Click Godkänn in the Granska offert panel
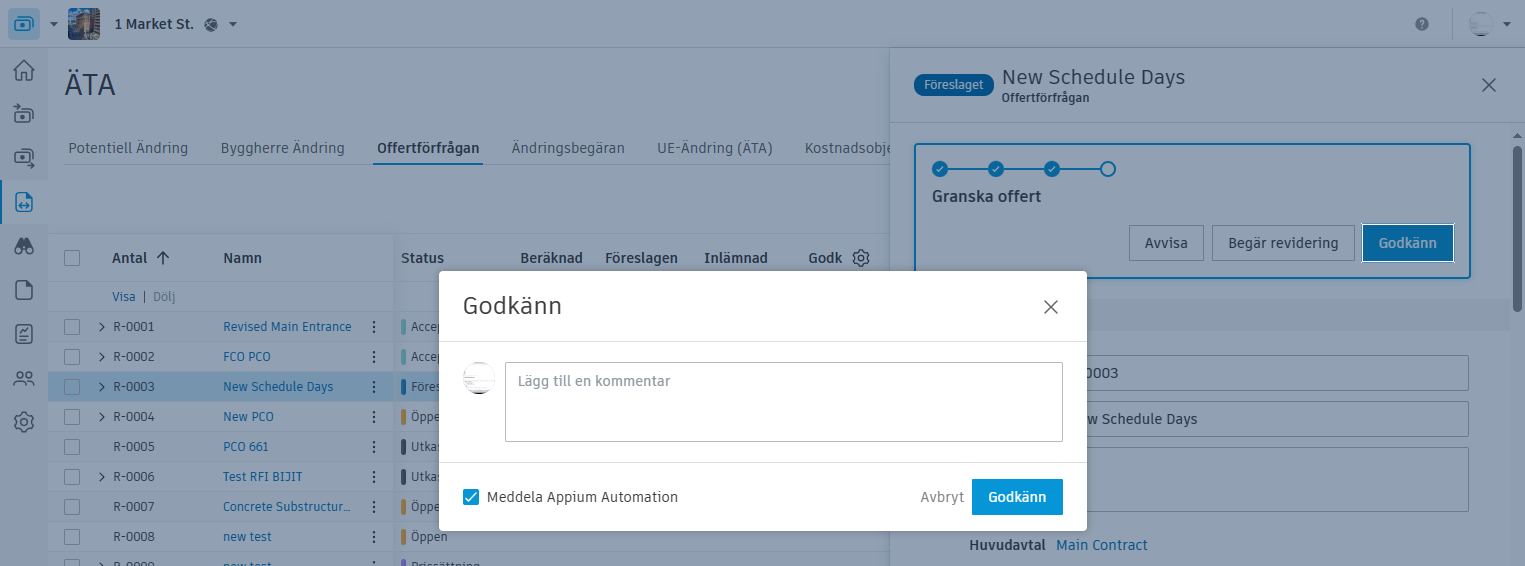Image resolution: width=1525 pixels, height=566 pixels. [1407, 243]
